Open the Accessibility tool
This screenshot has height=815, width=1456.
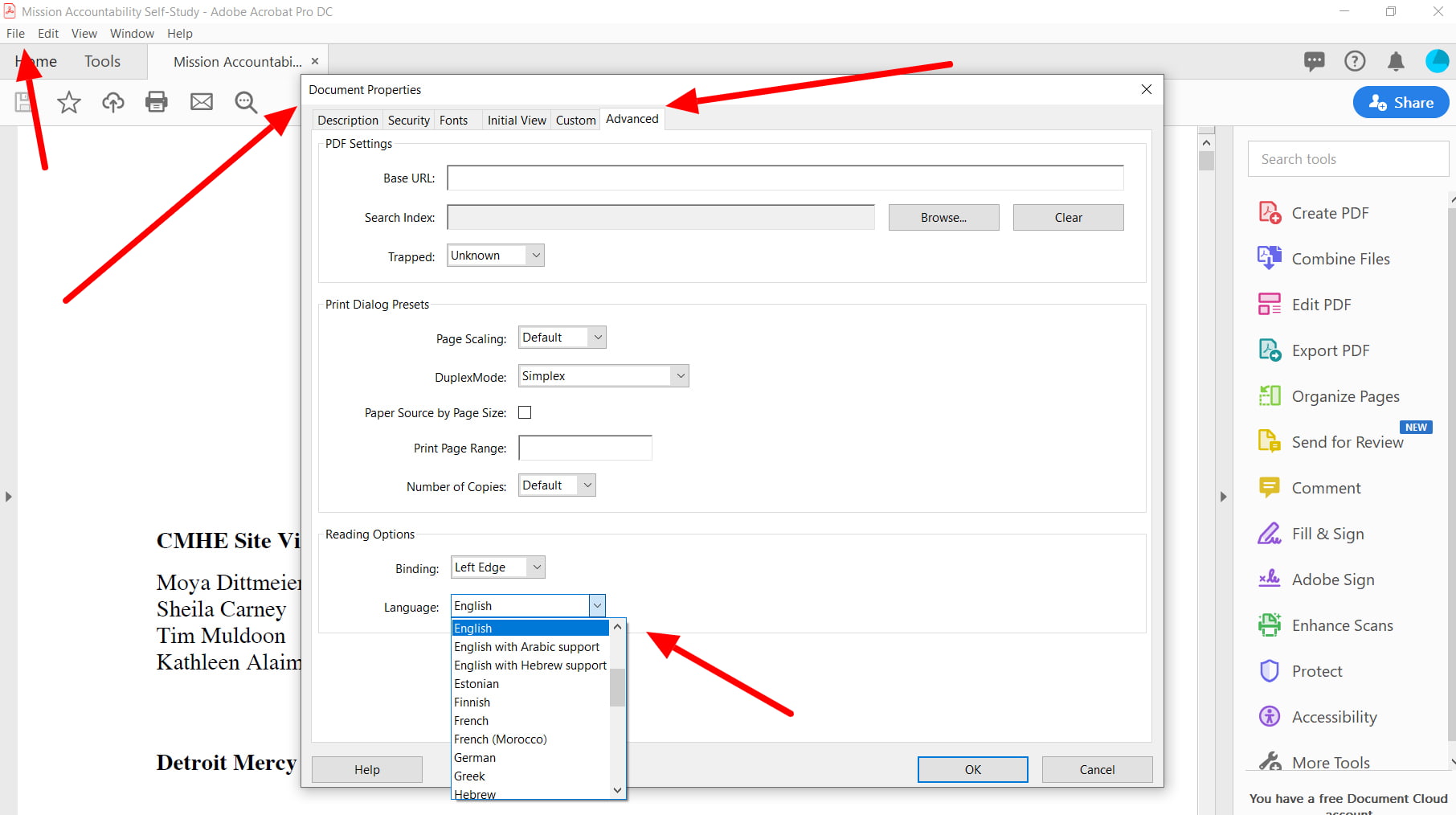pyautogui.click(x=1318, y=717)
